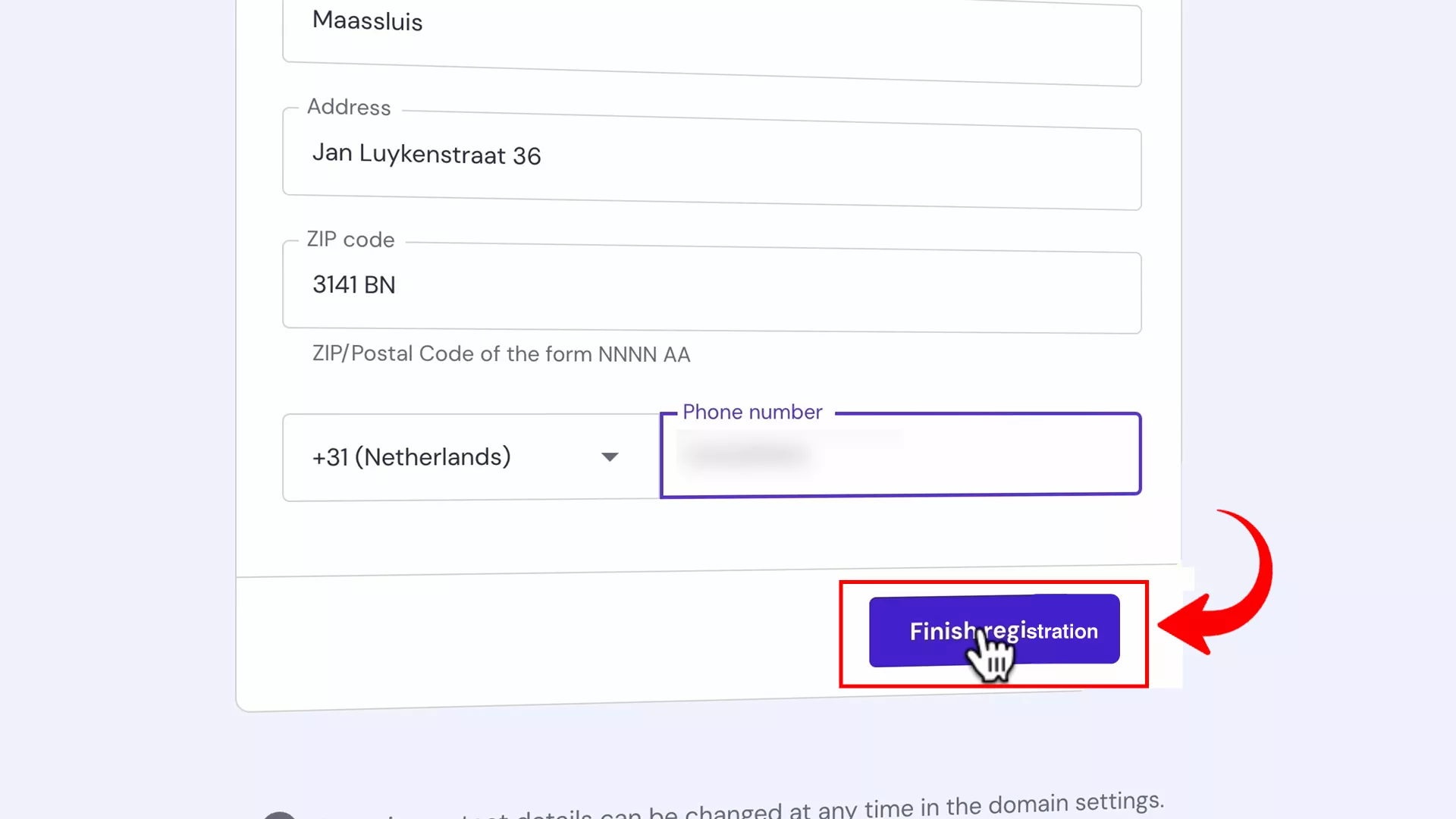Click the dropdown caret arrow beside Netherlands

[x=610, y=457]
